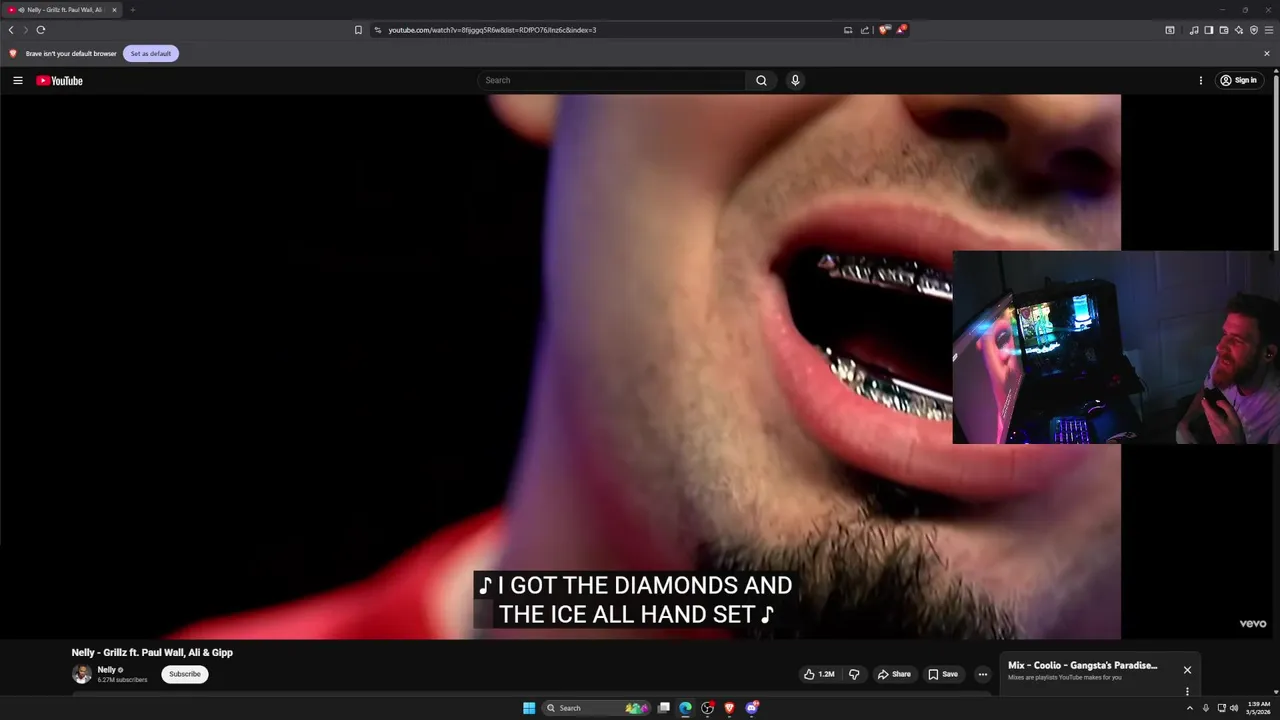1280x720 pixels.
Task: Click the address bar URL
Action: tap(492, 30)
